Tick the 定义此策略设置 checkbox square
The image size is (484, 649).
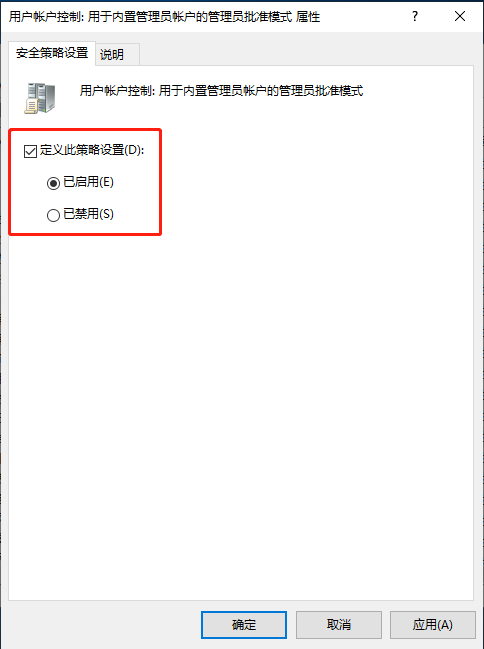[30, 151]
